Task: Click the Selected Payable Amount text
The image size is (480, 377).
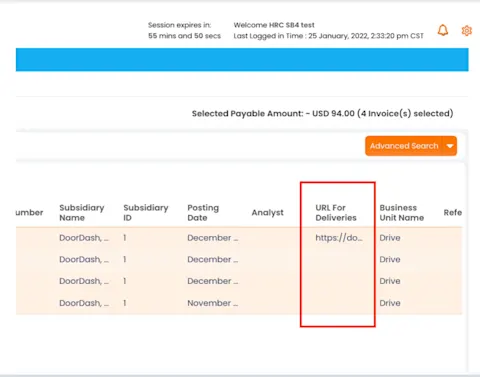Action: [x=322, y=114]
